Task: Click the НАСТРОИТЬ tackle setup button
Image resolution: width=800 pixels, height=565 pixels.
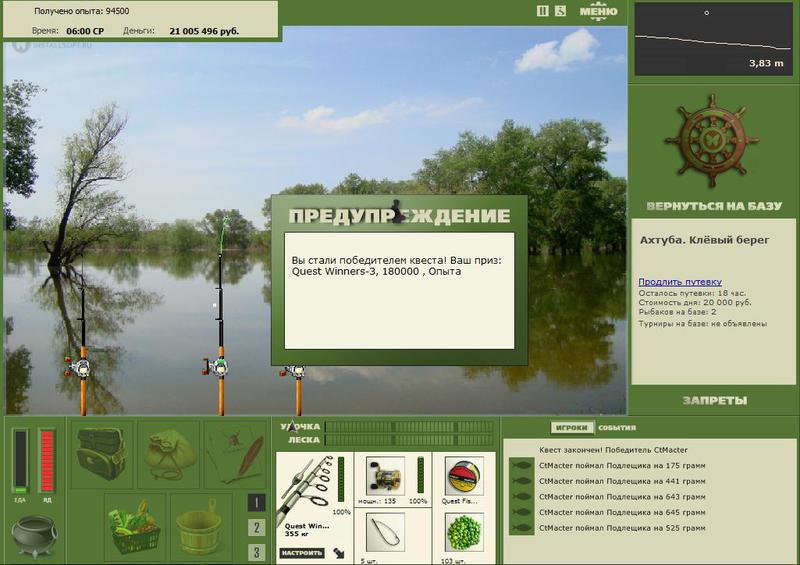Action: click(302, 553)
